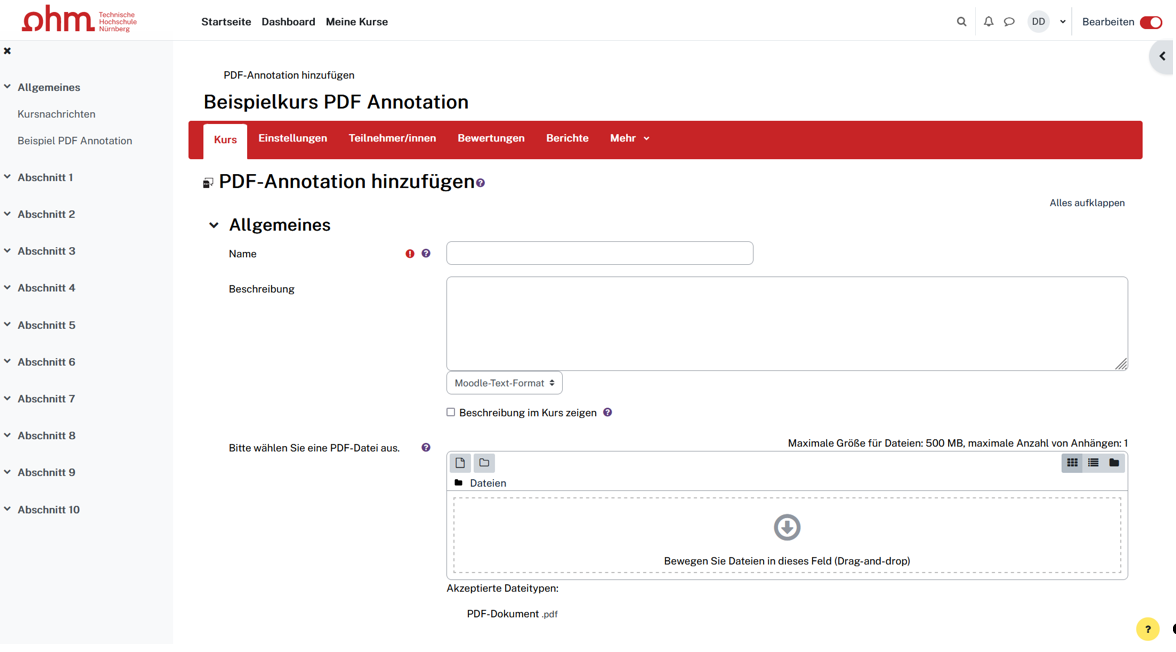Switch to the Einstellungen tab
The image size is (1176, 652).
(293, 139)
